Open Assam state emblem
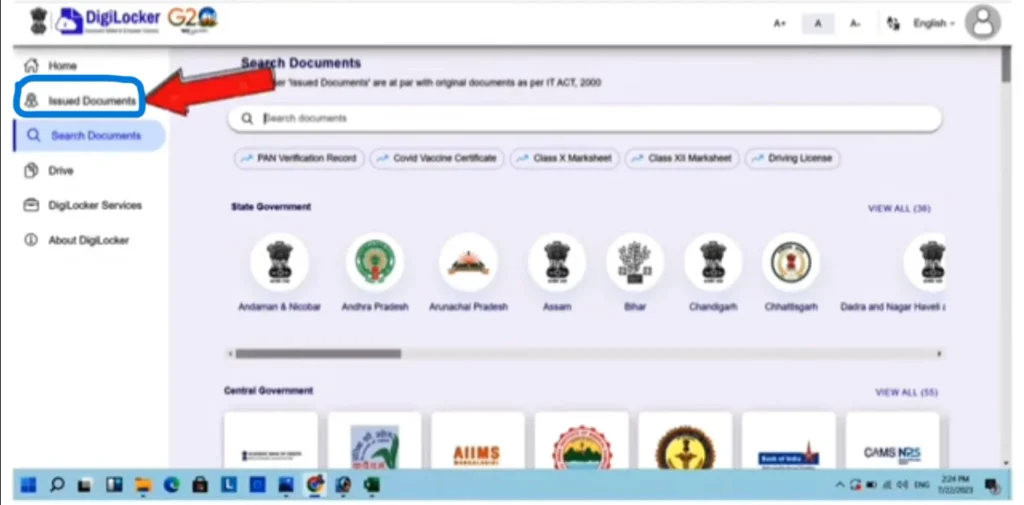This screenshot has height=505, width=1024. click(557, 262)
